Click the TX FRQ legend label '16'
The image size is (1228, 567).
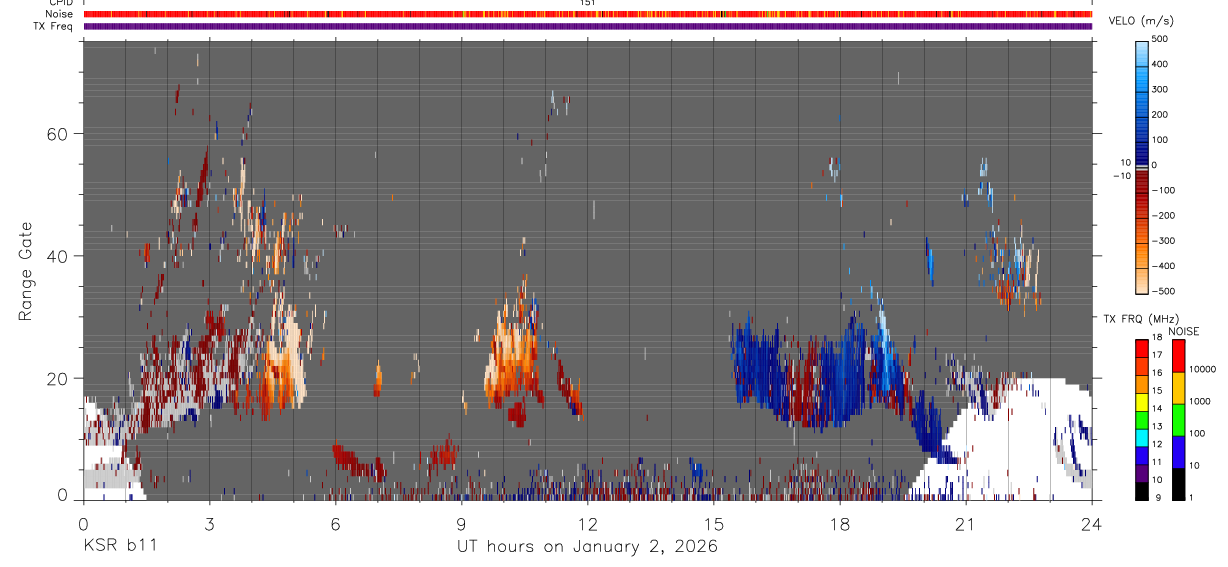pyautogui.click(x=1156, y=372)
